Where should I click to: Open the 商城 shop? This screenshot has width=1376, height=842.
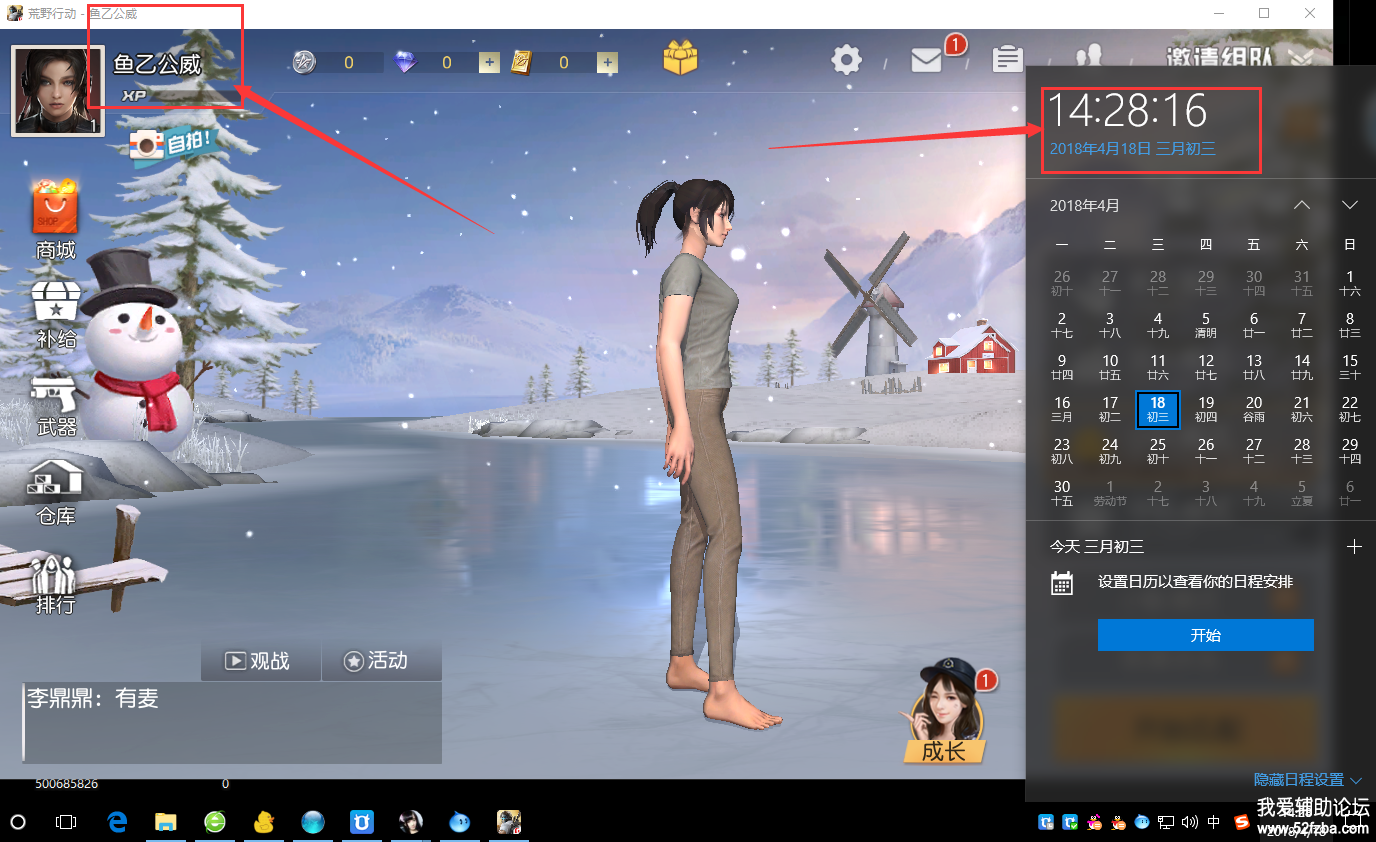point(56,220)
